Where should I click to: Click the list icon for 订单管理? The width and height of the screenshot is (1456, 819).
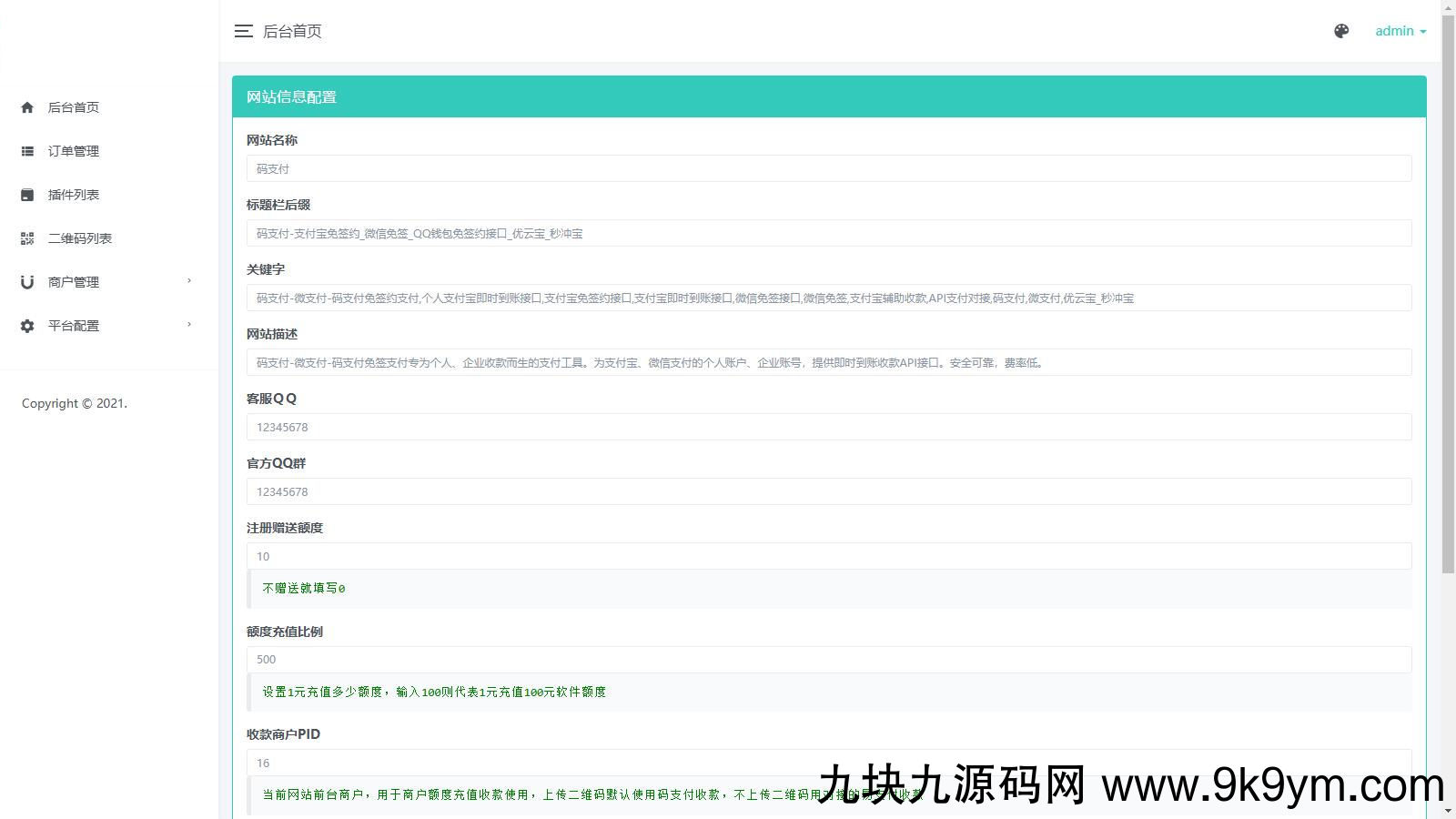pyautogui.click(x=27, y=151)
